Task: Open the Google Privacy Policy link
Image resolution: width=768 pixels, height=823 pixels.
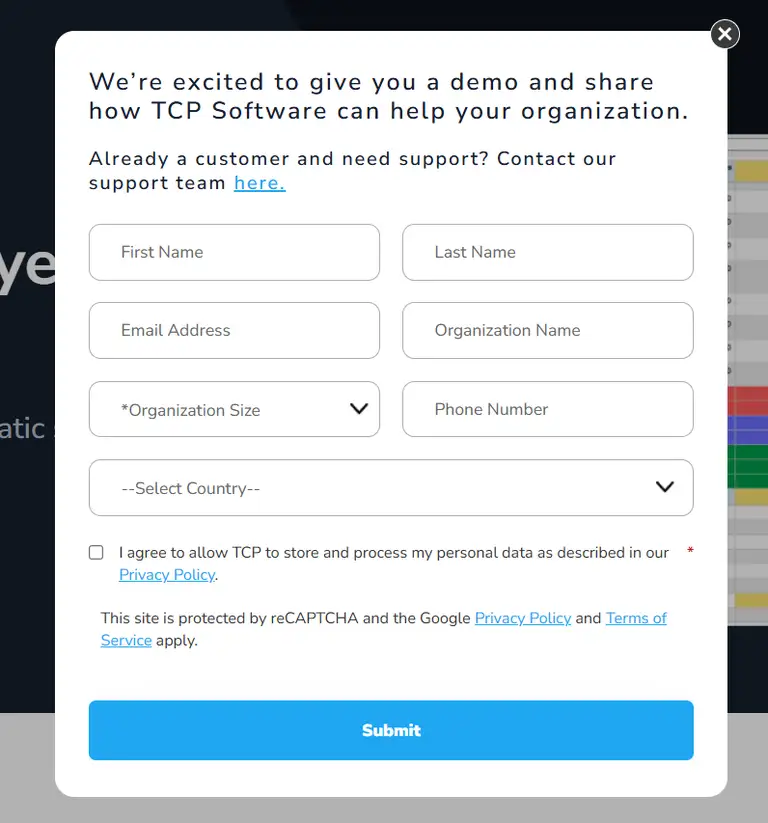Action: coord(522,618)
